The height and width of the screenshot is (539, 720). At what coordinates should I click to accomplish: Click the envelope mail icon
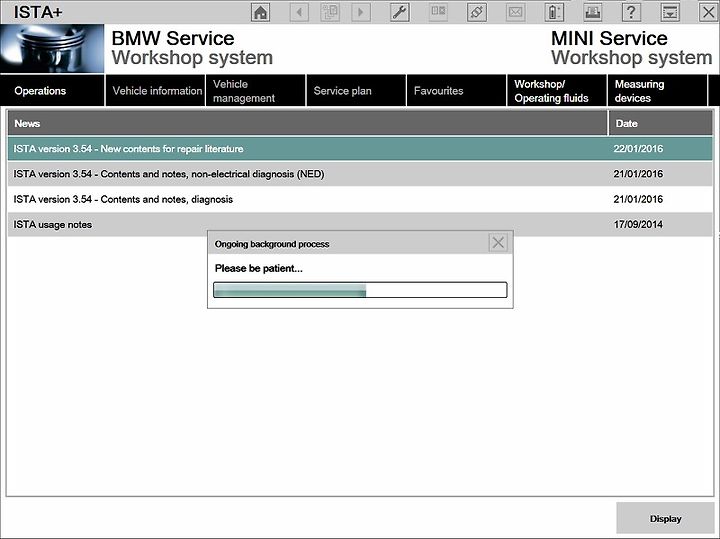click(x=515, y=12)
